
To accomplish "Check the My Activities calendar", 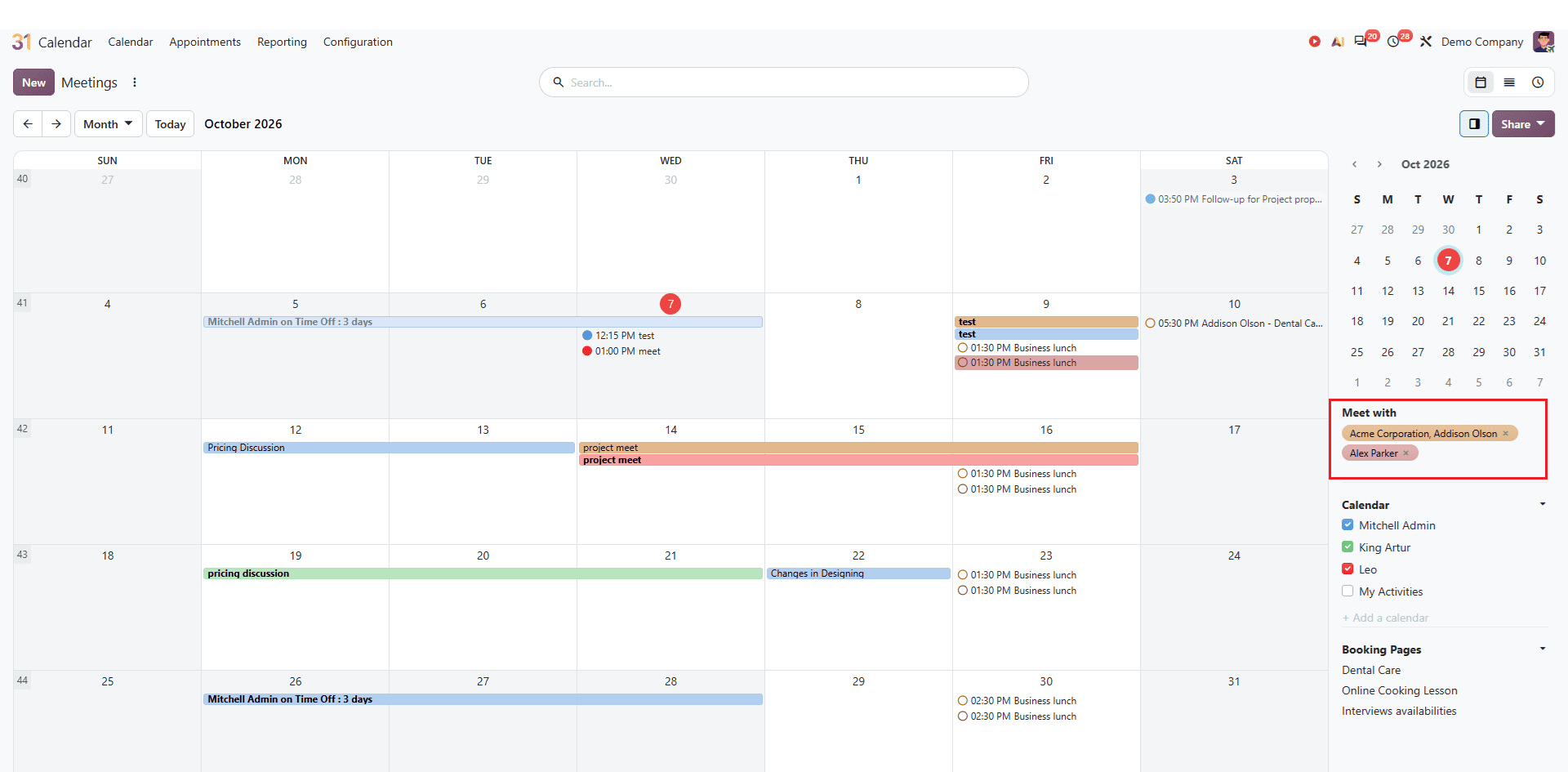I will pos(1347,591).
